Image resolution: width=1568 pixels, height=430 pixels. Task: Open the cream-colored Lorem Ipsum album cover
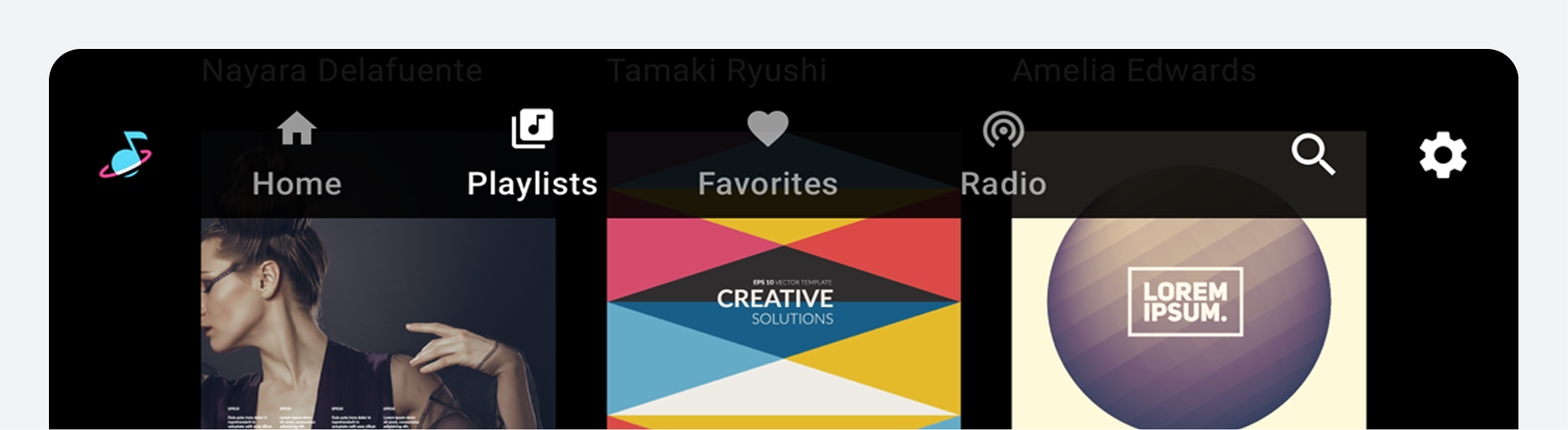click(x=1189, y=280)
